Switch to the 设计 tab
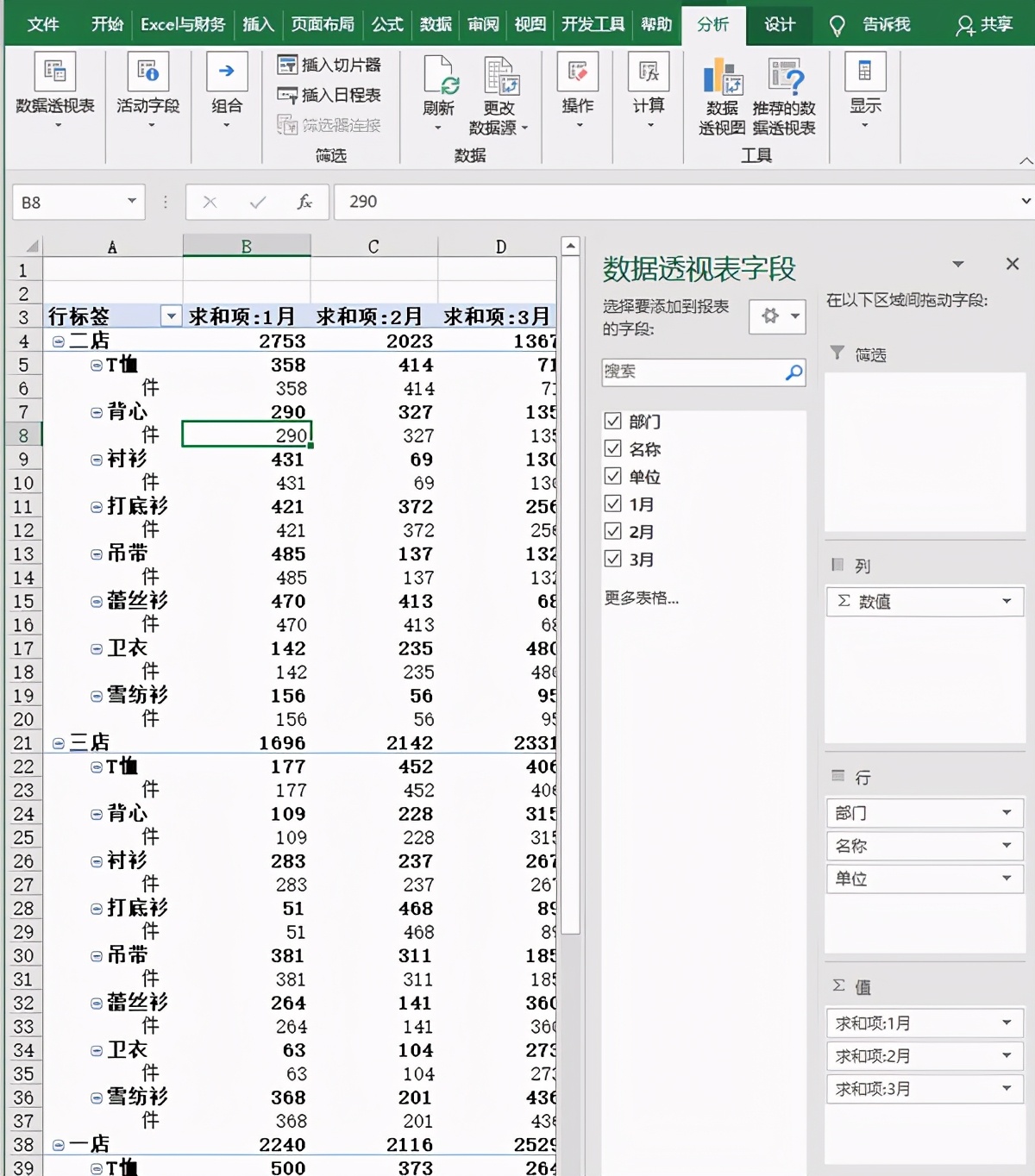The width and height of the screenshot is (1035, 1176). point(780,24)
